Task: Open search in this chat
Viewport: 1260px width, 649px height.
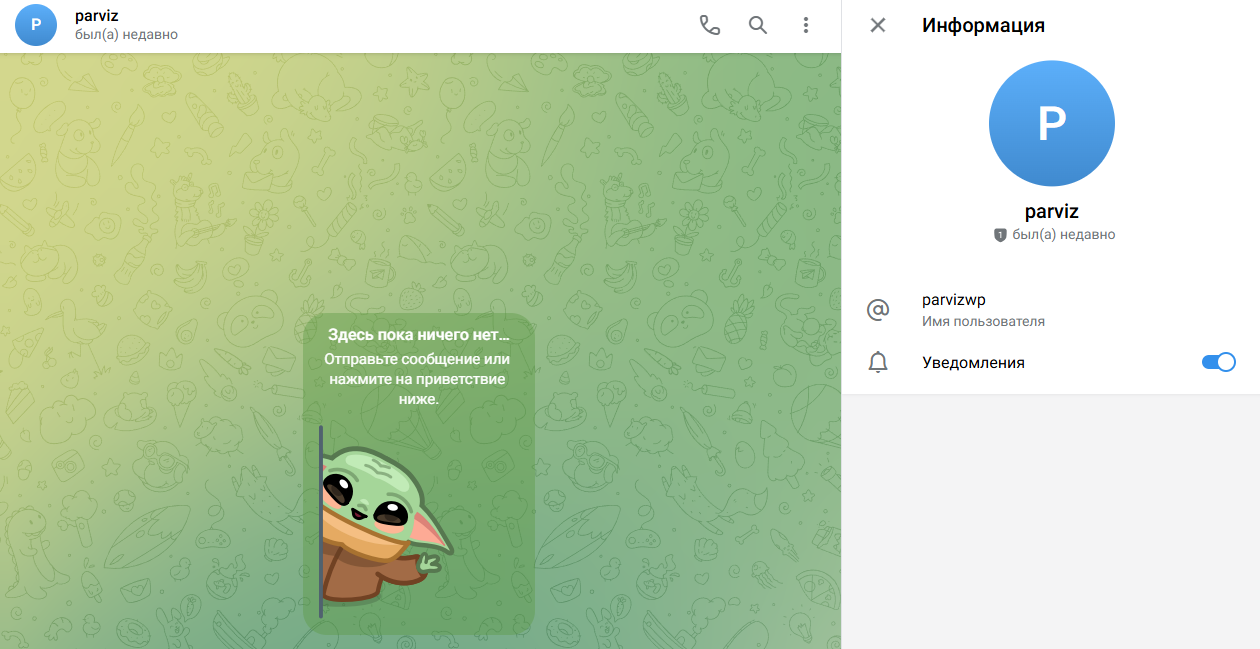Action: point(758,25)
